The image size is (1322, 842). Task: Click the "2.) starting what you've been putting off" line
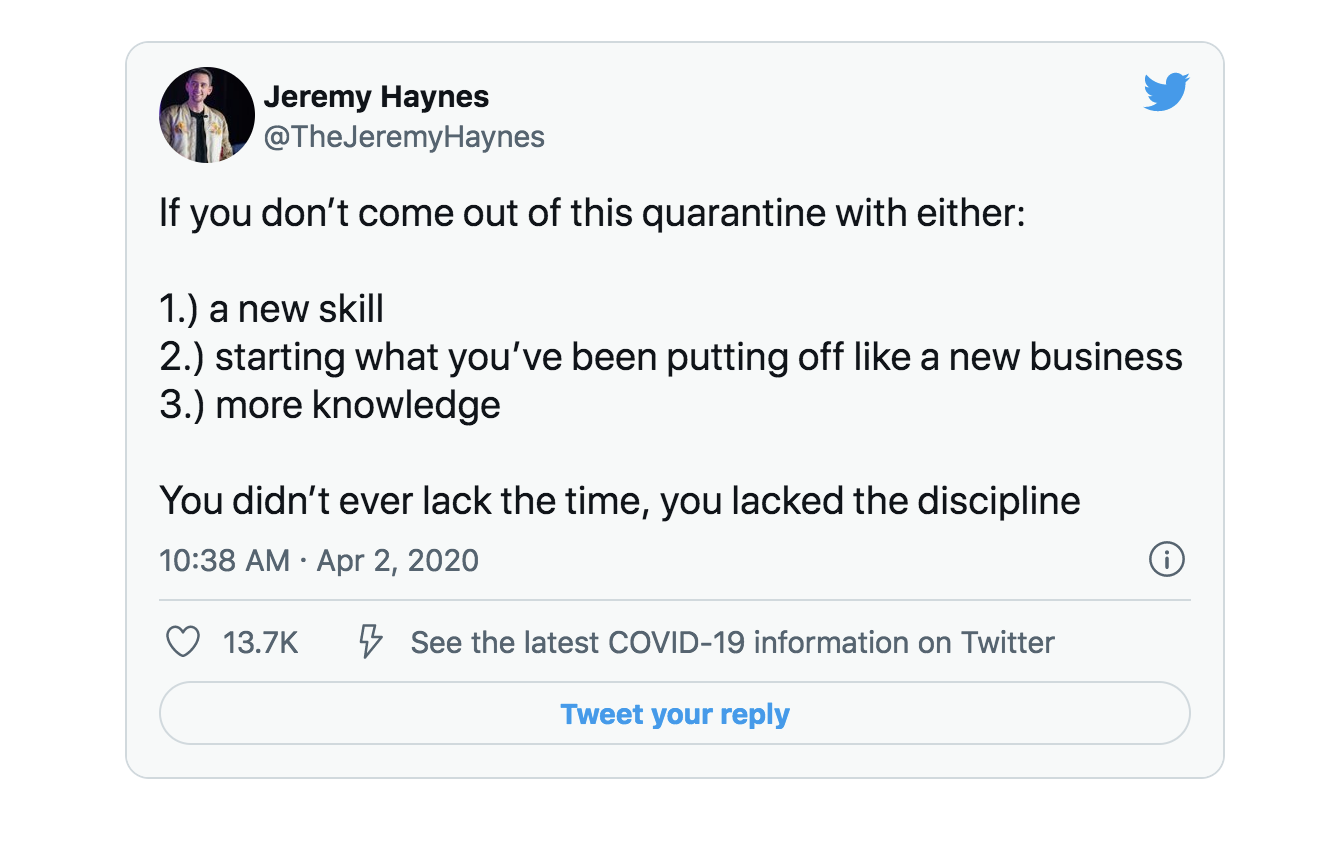pos(670,357)
